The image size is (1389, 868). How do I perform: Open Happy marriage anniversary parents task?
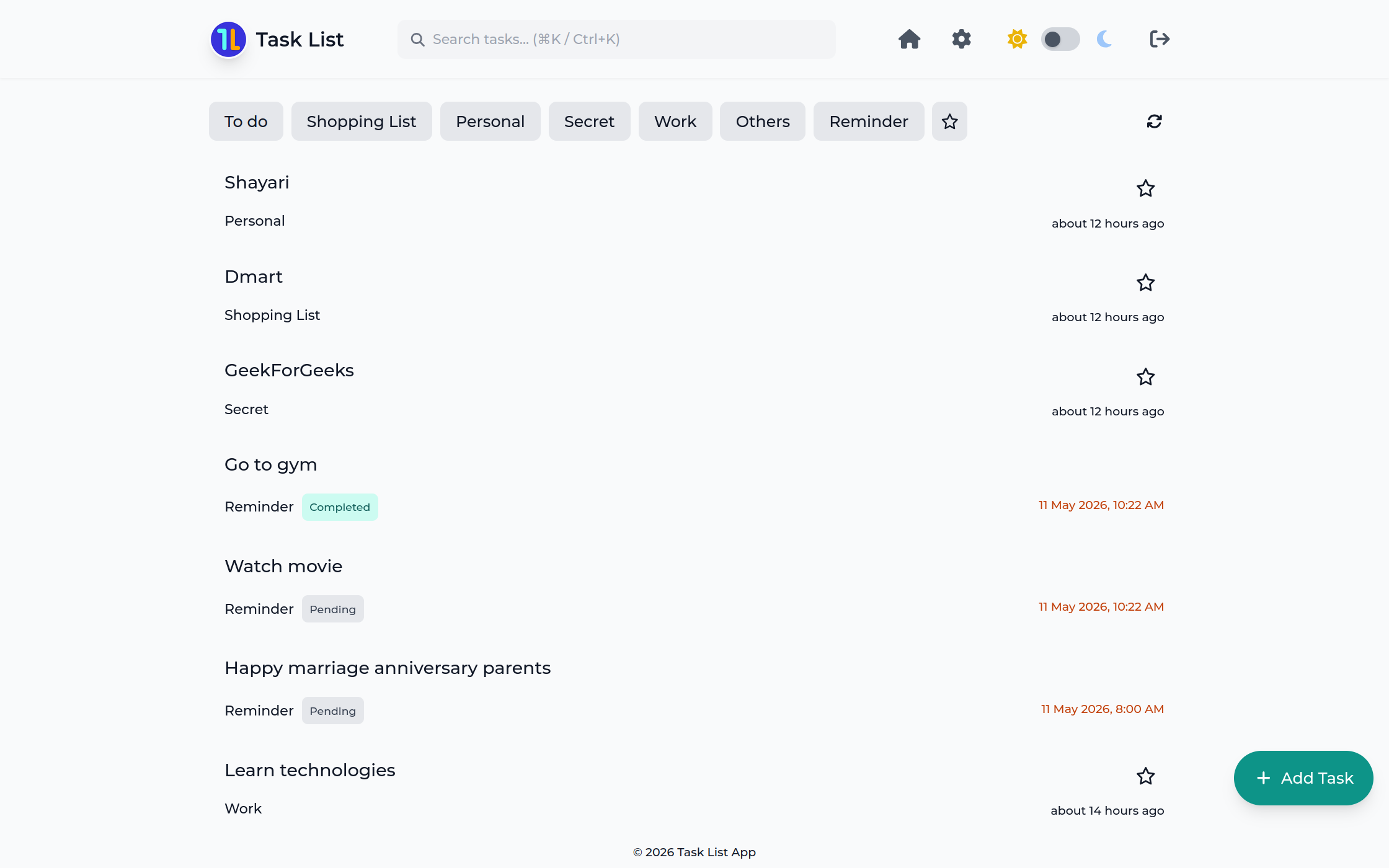click(388, 668)
